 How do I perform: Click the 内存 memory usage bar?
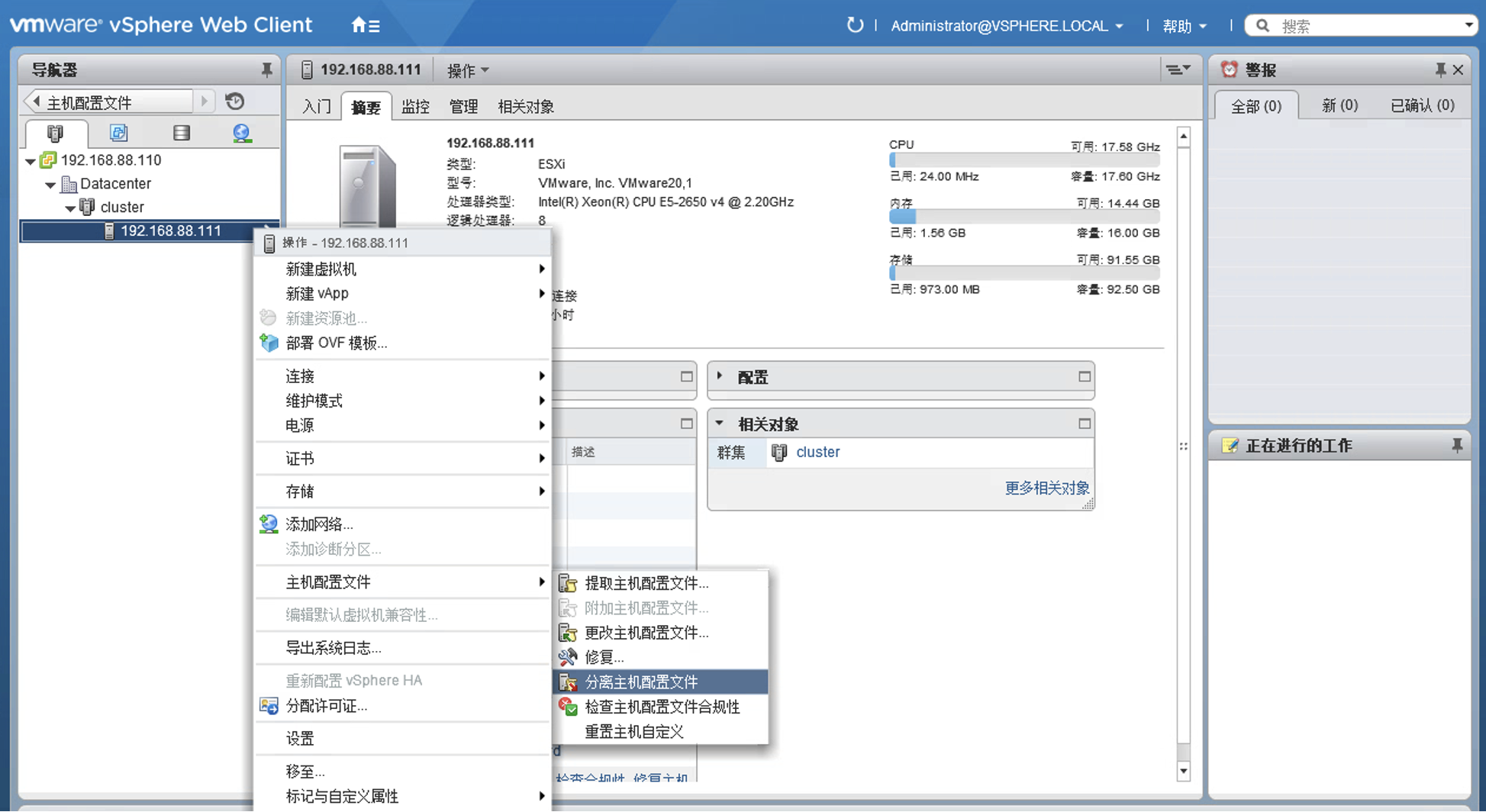[x=1024, y=217]
